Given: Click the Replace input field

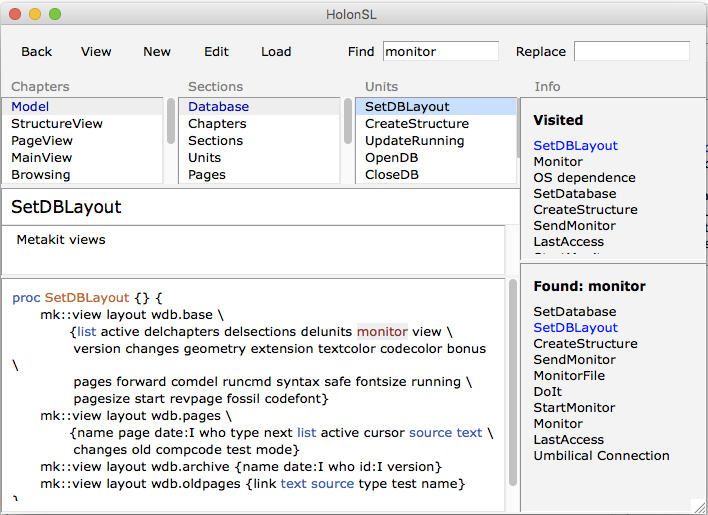Looking at the screenshot, I should pos(631,51).
